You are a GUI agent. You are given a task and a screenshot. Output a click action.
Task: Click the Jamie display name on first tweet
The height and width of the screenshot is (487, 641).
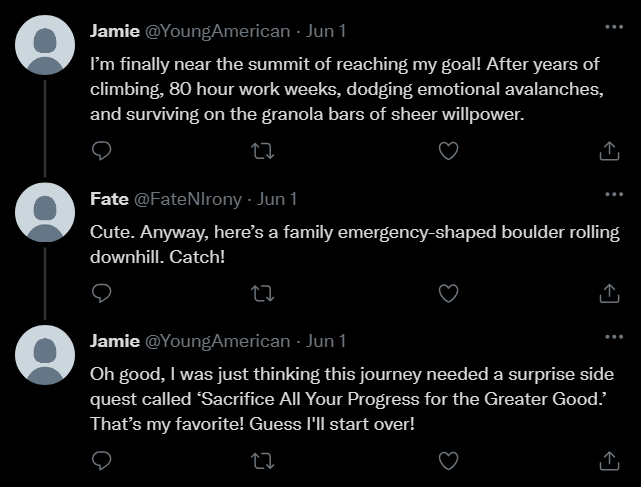tap(114, 31)
